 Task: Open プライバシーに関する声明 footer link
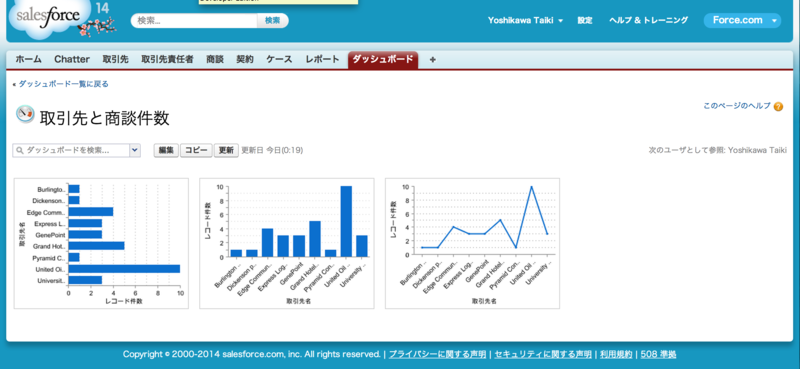click(437, 354)
